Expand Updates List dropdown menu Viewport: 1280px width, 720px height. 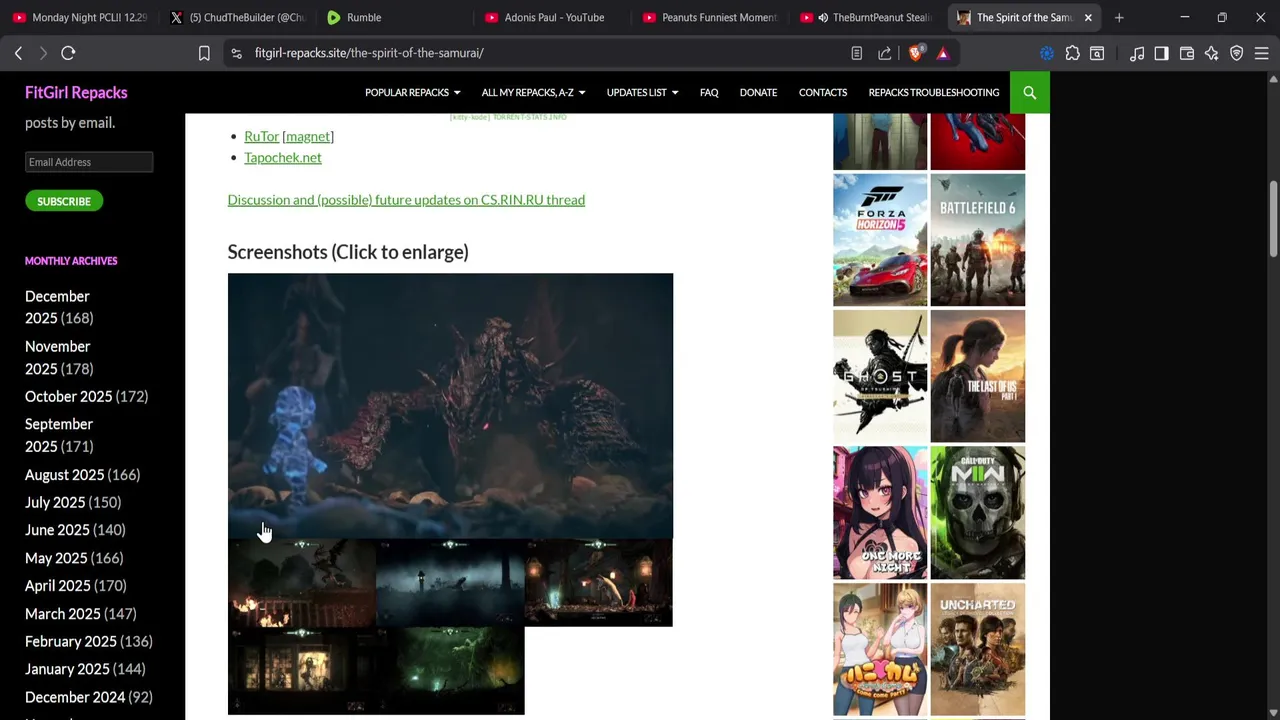(642, 92)
